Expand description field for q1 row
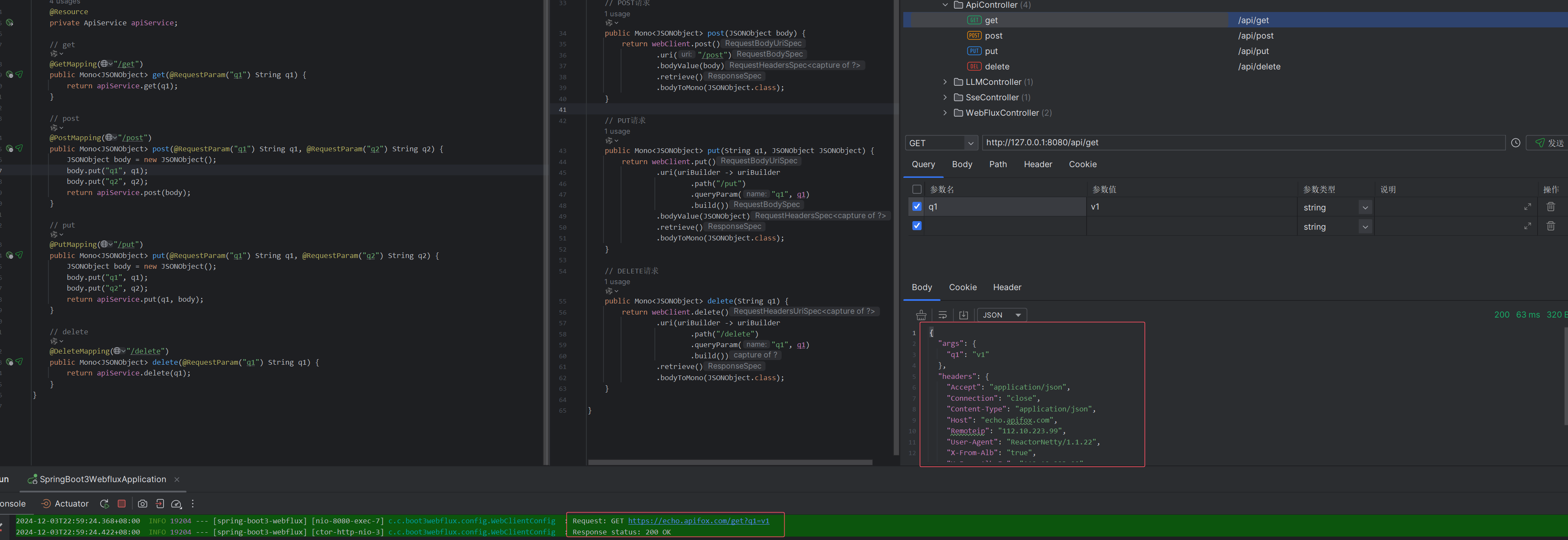 (1527, 207)
